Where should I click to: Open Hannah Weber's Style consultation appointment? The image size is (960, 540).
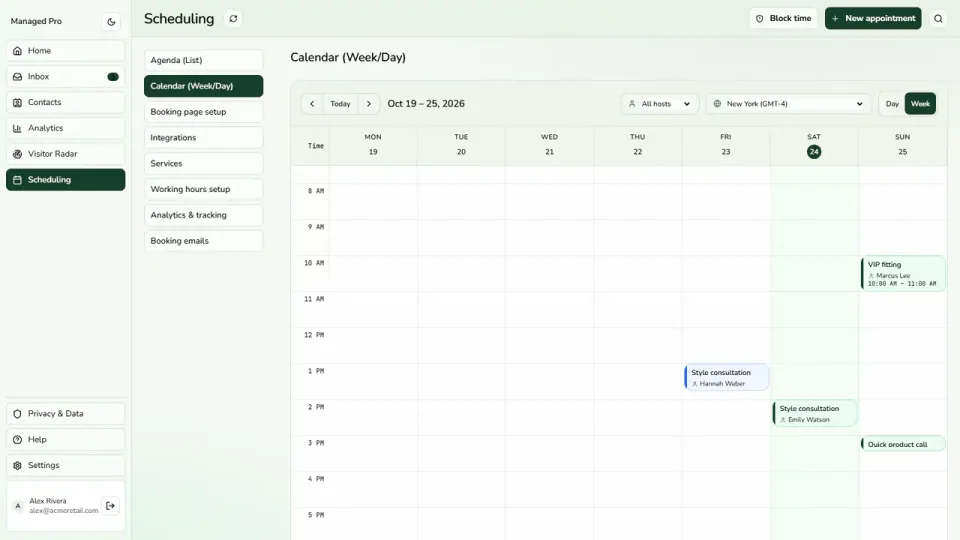pyautogui.click(x=726, y=377)
